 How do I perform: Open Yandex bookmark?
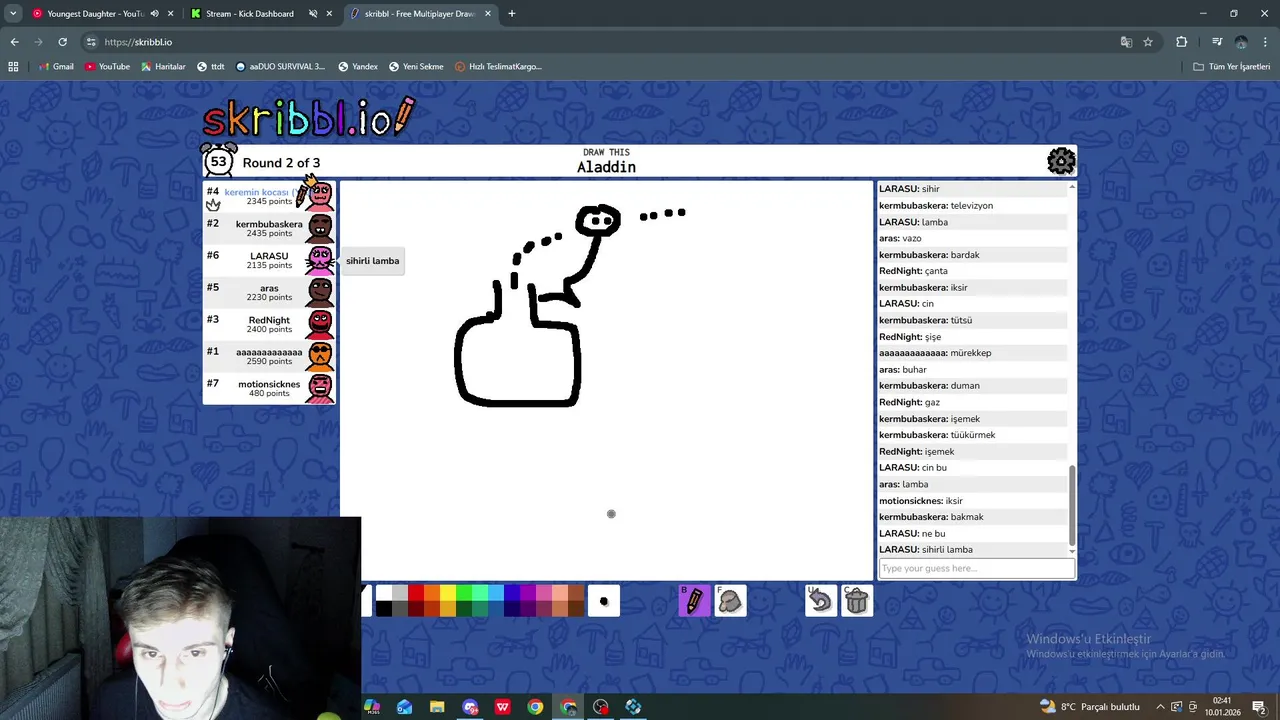pyautogui.click(x=358, y=66)
